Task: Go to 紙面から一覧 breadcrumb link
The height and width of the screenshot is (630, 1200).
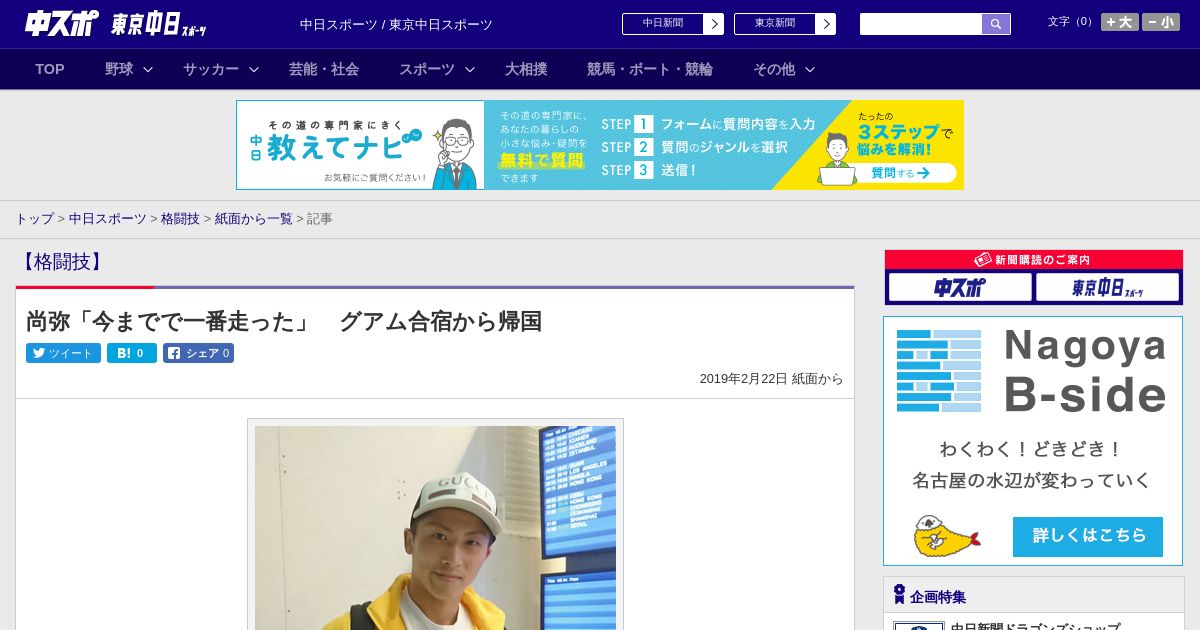Action: (254, 218)
